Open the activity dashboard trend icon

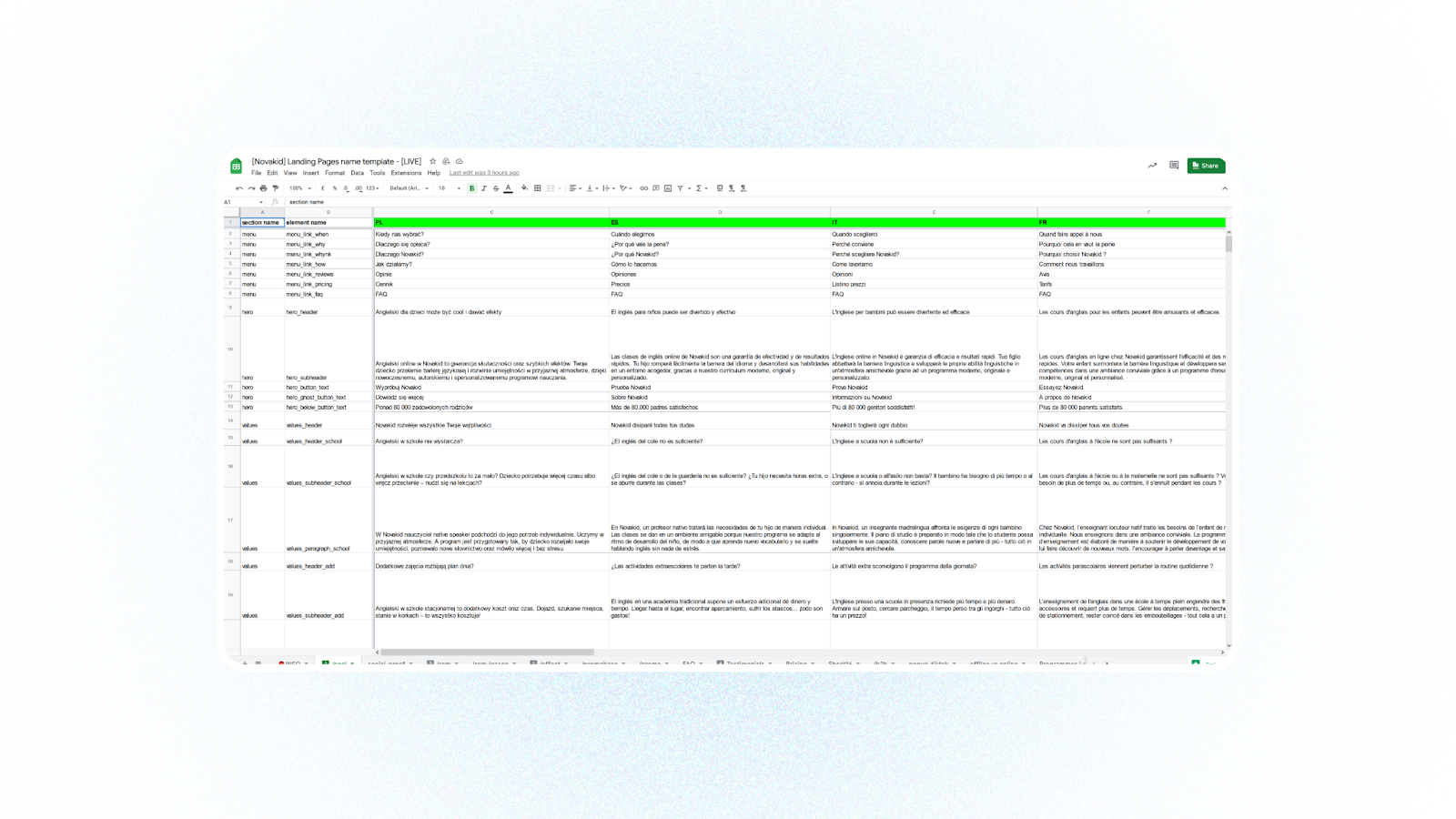(1152, 166)
